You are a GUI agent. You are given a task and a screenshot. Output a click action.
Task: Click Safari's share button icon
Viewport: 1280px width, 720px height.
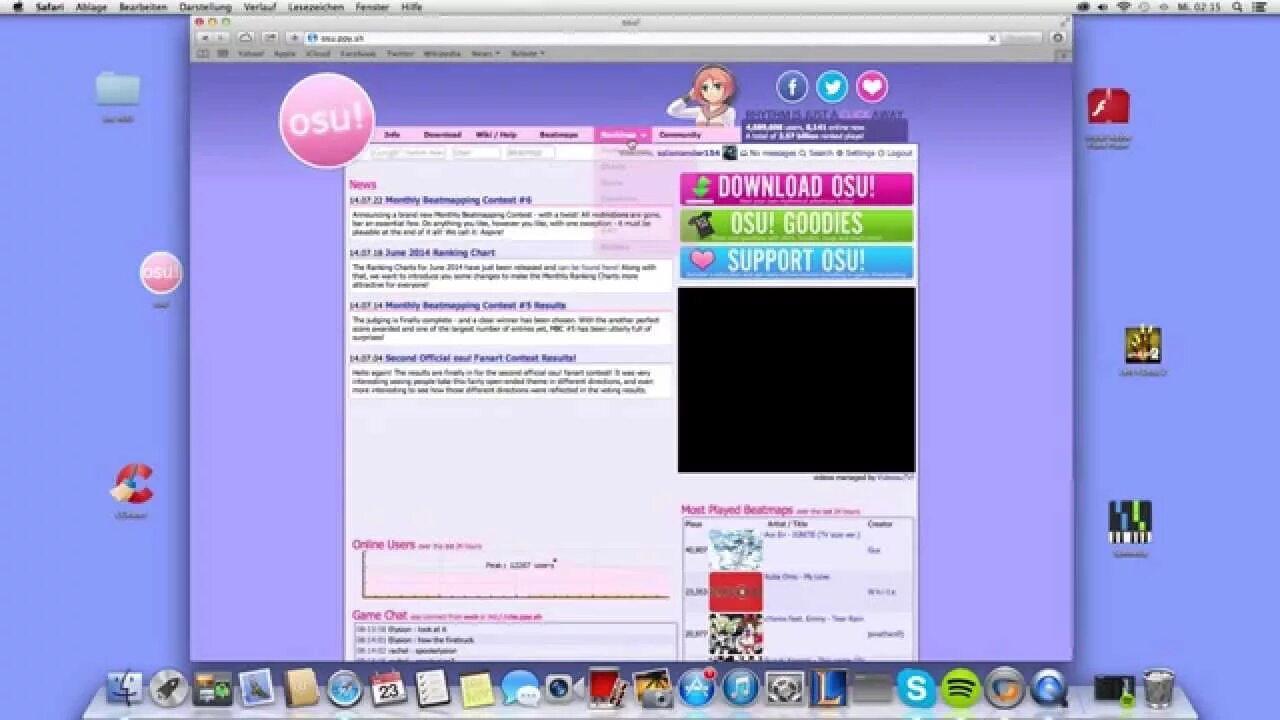[269, 38]
